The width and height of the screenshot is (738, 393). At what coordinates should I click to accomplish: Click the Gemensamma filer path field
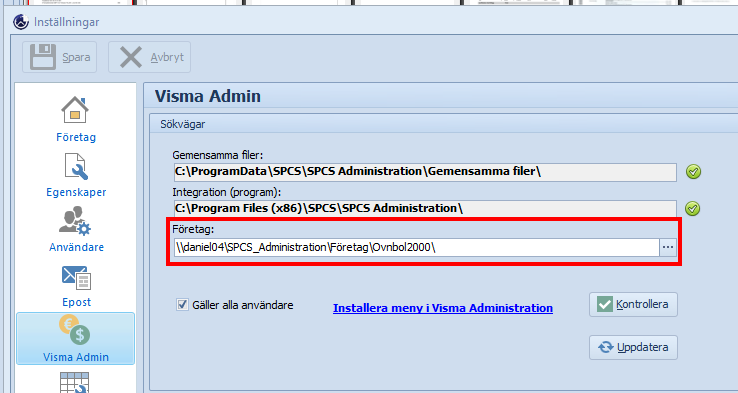tap(425, 172)
